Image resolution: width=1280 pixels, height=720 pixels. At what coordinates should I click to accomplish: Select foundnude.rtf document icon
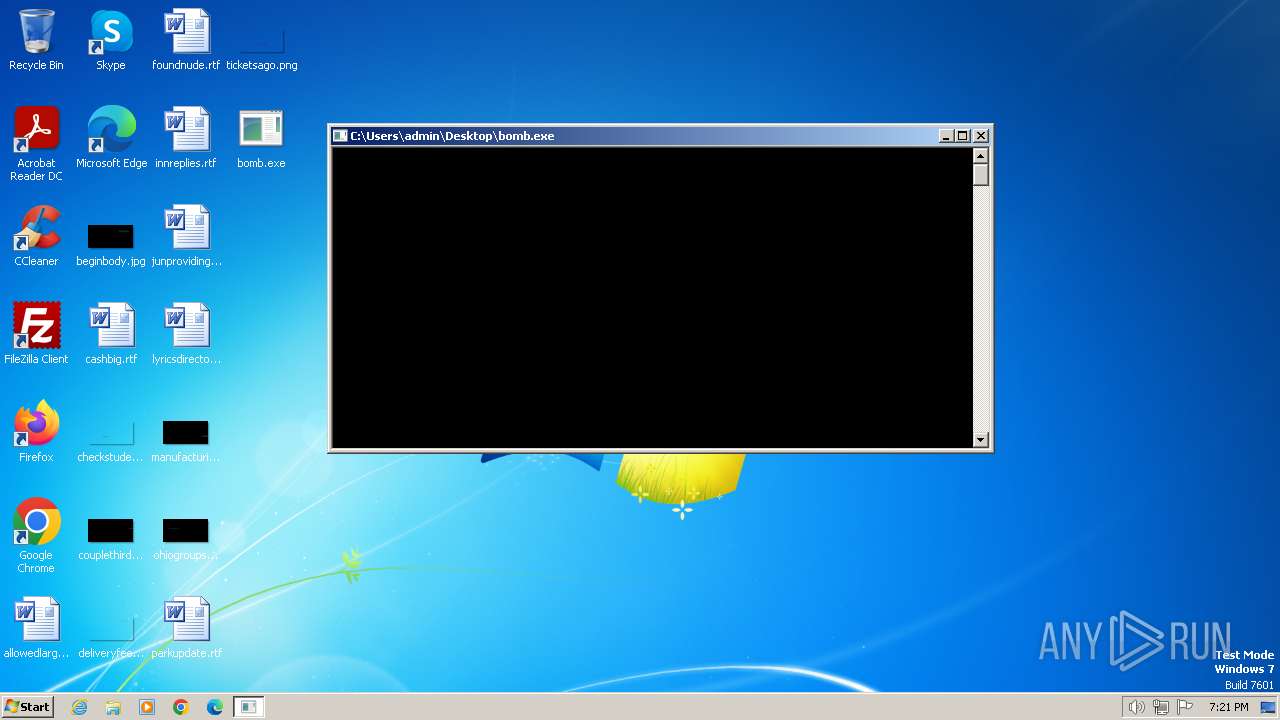point(186,40)
